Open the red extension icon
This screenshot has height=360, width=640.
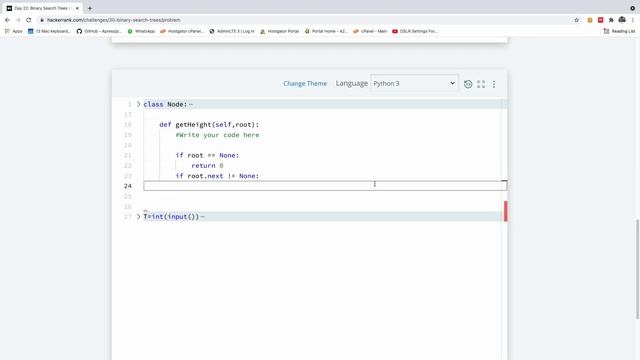tap(600, 20)
